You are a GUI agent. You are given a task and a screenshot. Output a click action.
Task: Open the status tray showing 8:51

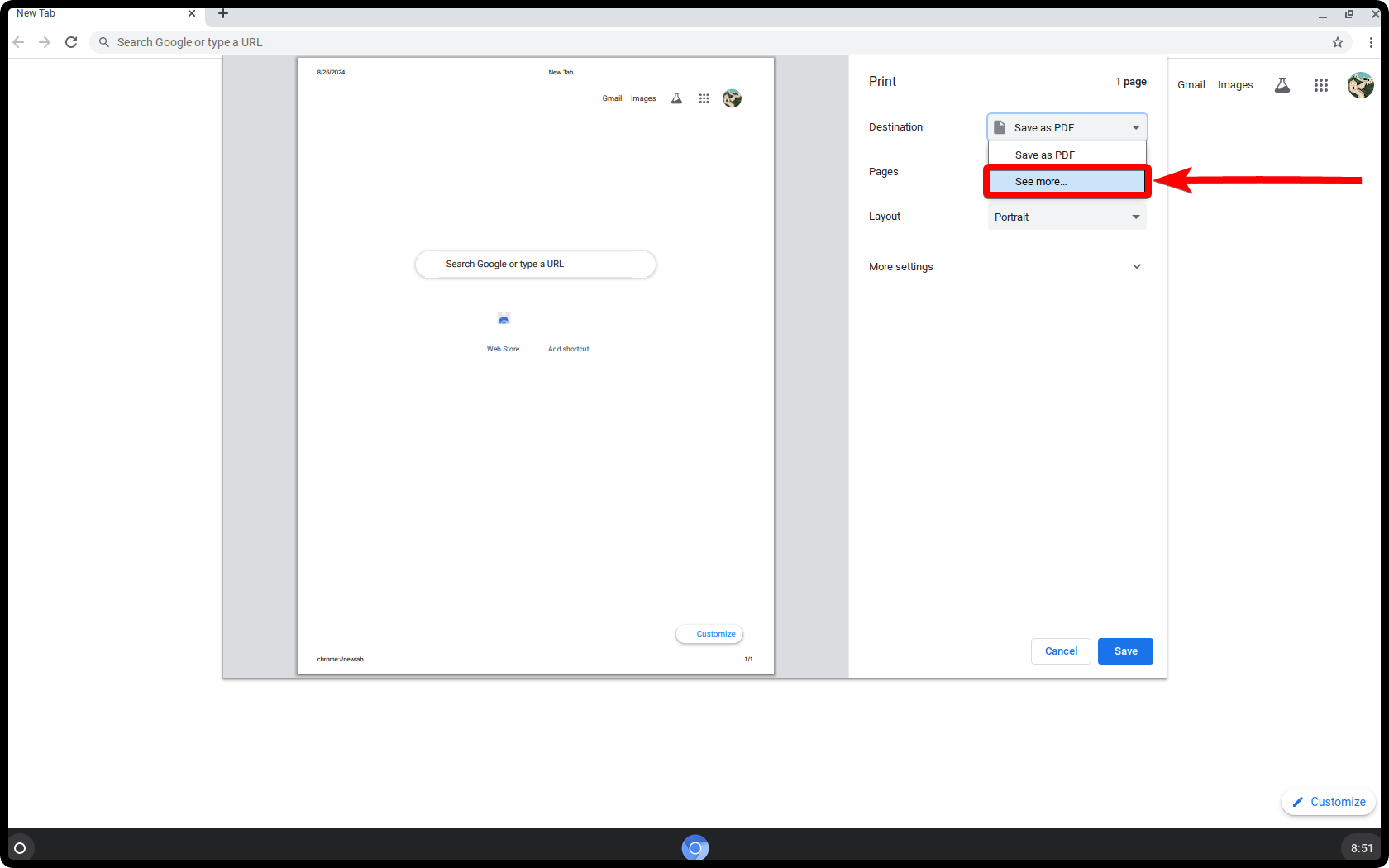pyautogui.click(x=1362, y=848)
